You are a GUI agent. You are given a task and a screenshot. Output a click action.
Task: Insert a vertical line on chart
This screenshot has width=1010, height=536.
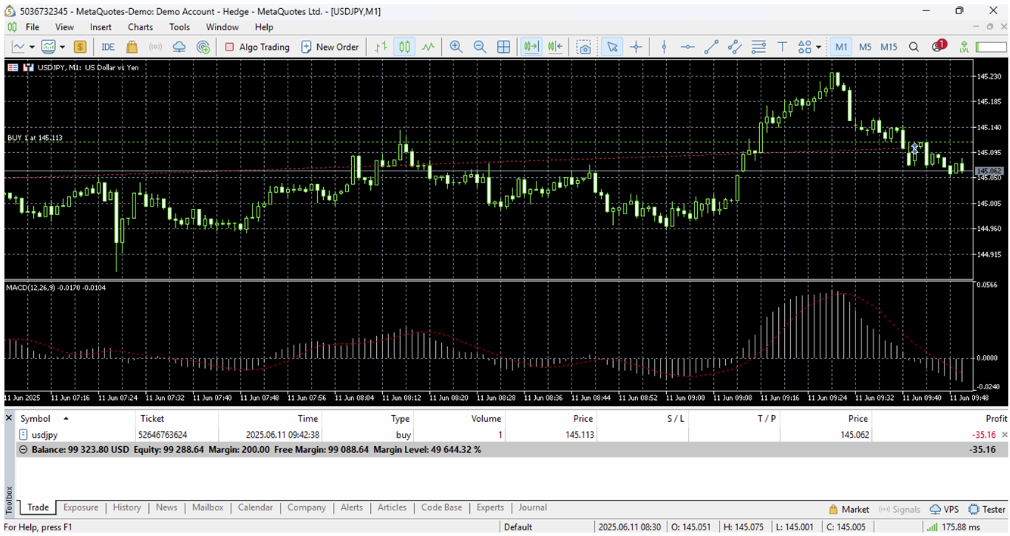tap(664, 47)
